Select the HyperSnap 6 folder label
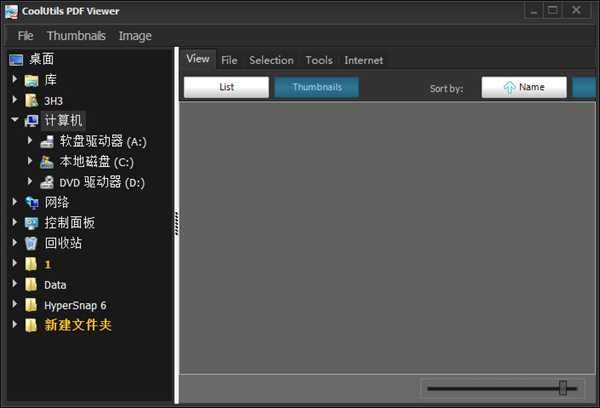 (75, 306)
